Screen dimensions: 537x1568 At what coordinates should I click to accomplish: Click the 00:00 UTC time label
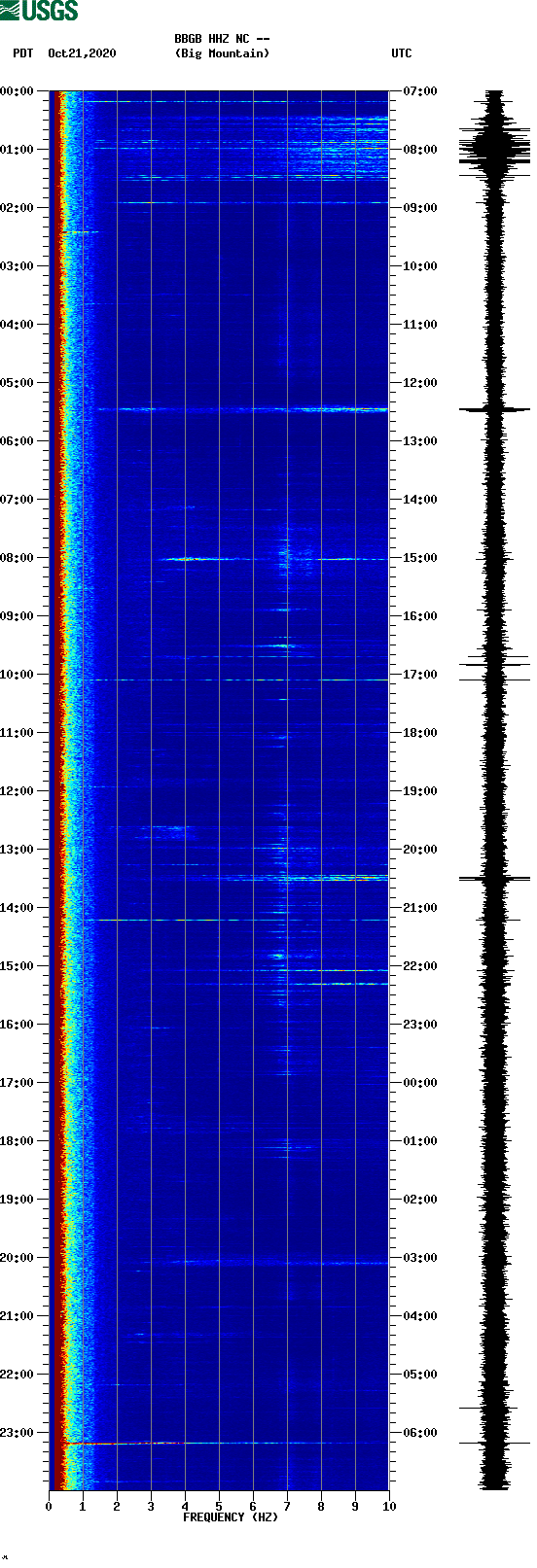coord(420,1083)
